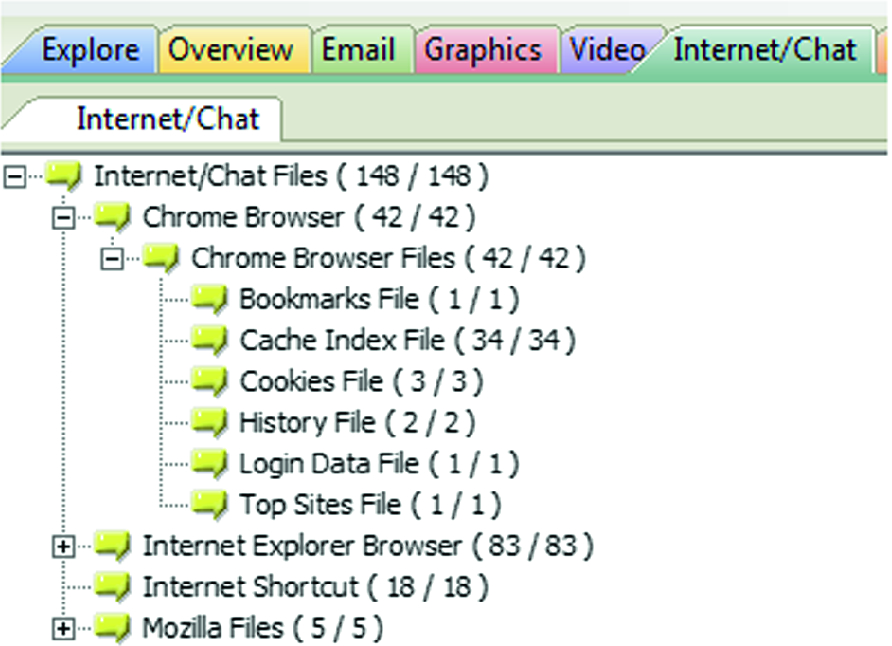Image resolution: width=892 pixels, height=646 pixels.
Task: Select 'Cookies File ( 3 / 3 )'
Action: pyautogui.click(x=362, y=382)
